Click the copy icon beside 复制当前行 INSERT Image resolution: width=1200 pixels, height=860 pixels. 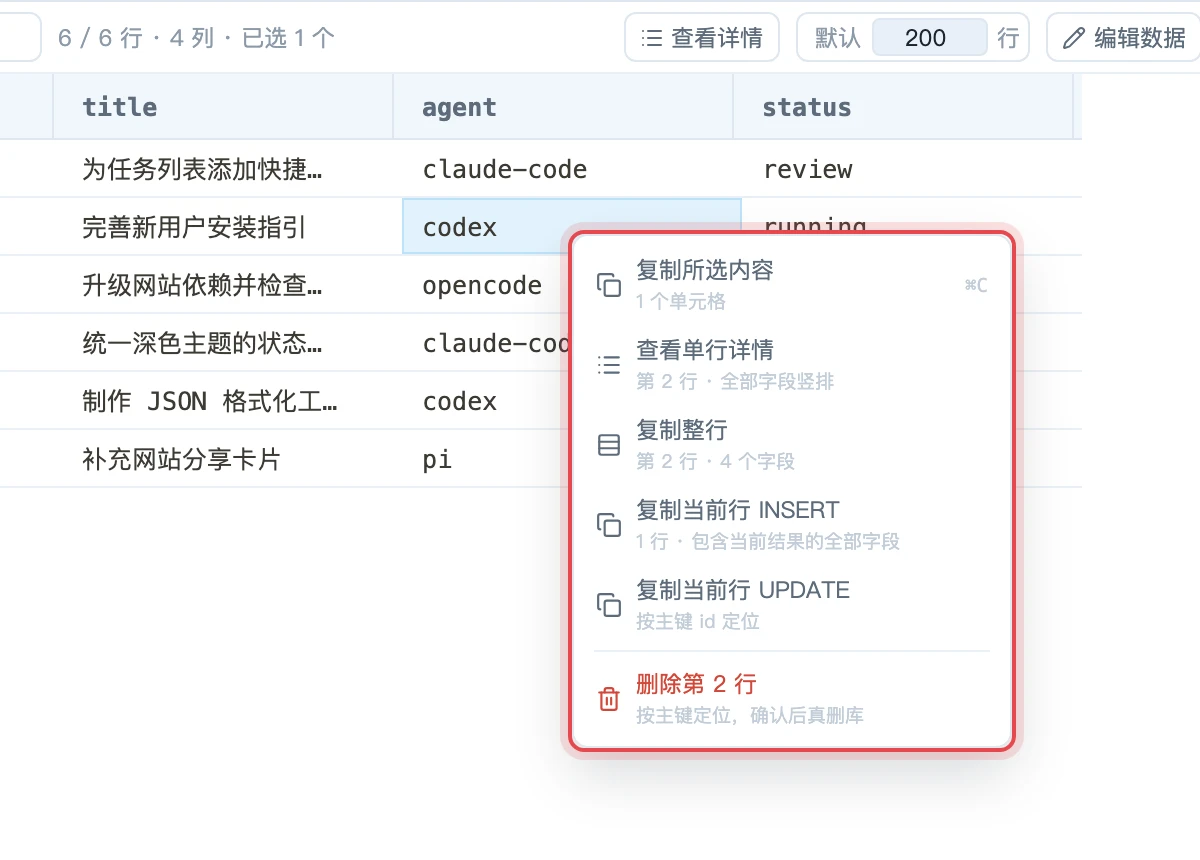pyautogui.click(x=609, y=525)
